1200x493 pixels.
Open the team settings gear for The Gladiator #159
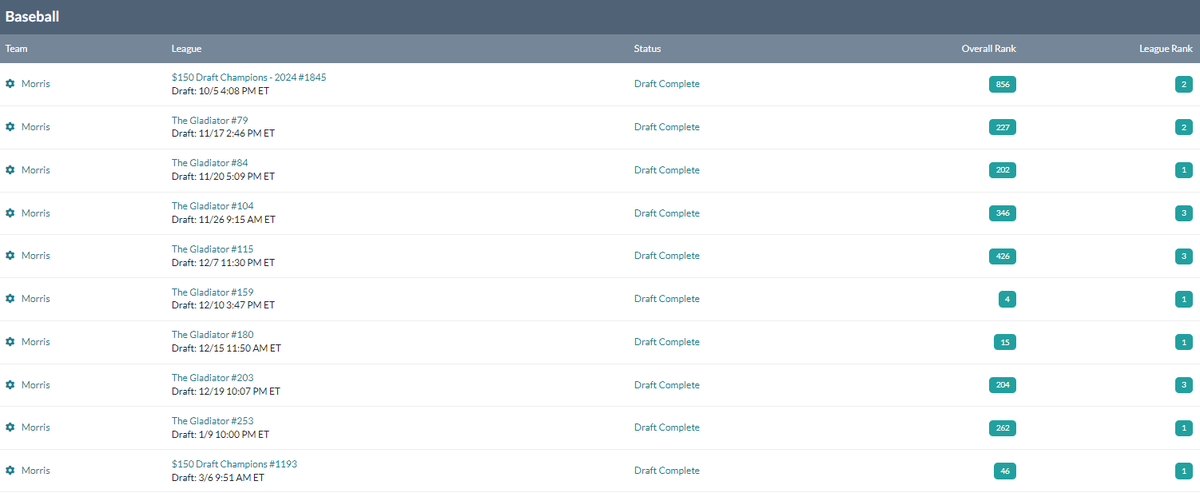point(10,299)
